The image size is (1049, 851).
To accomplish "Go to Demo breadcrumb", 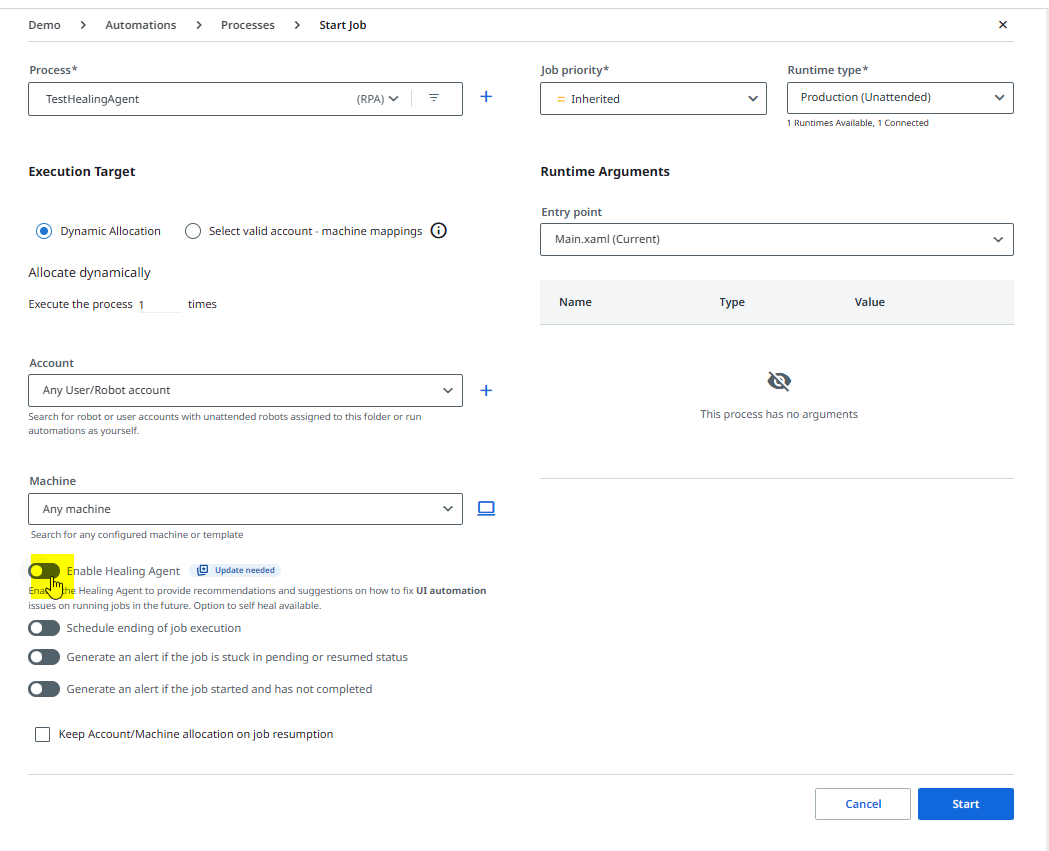I will click(x=44, y=25).
